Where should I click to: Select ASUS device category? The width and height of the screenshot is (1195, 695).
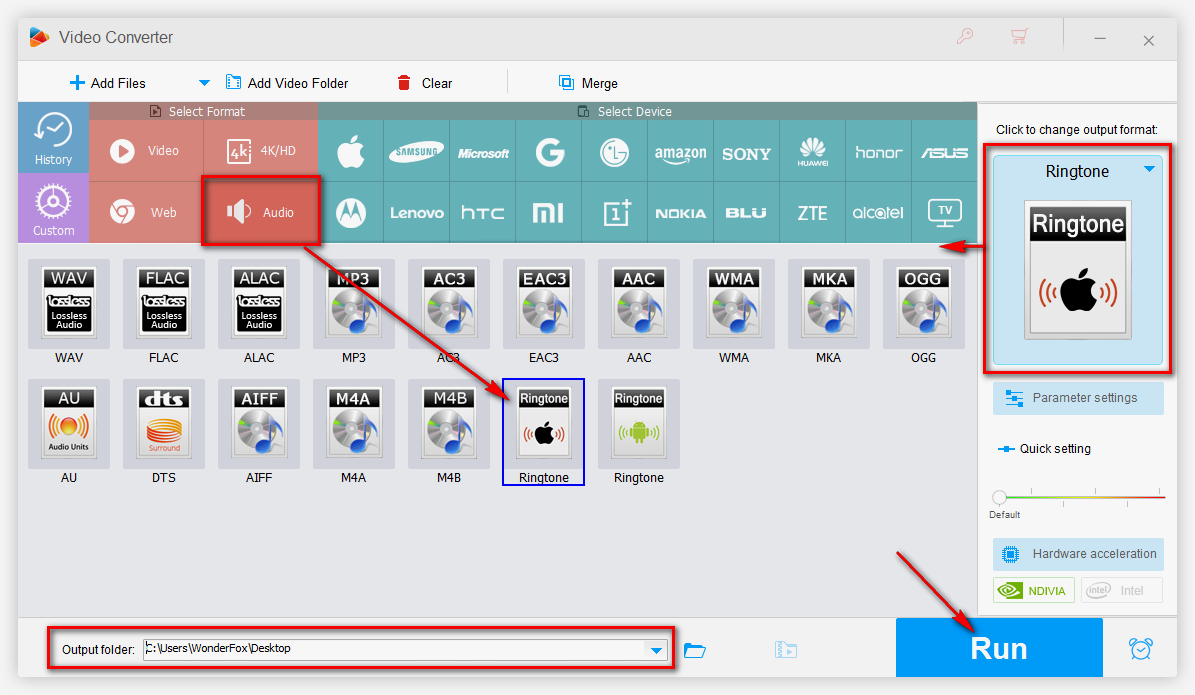pyautogui.click(x=944, y=151)
